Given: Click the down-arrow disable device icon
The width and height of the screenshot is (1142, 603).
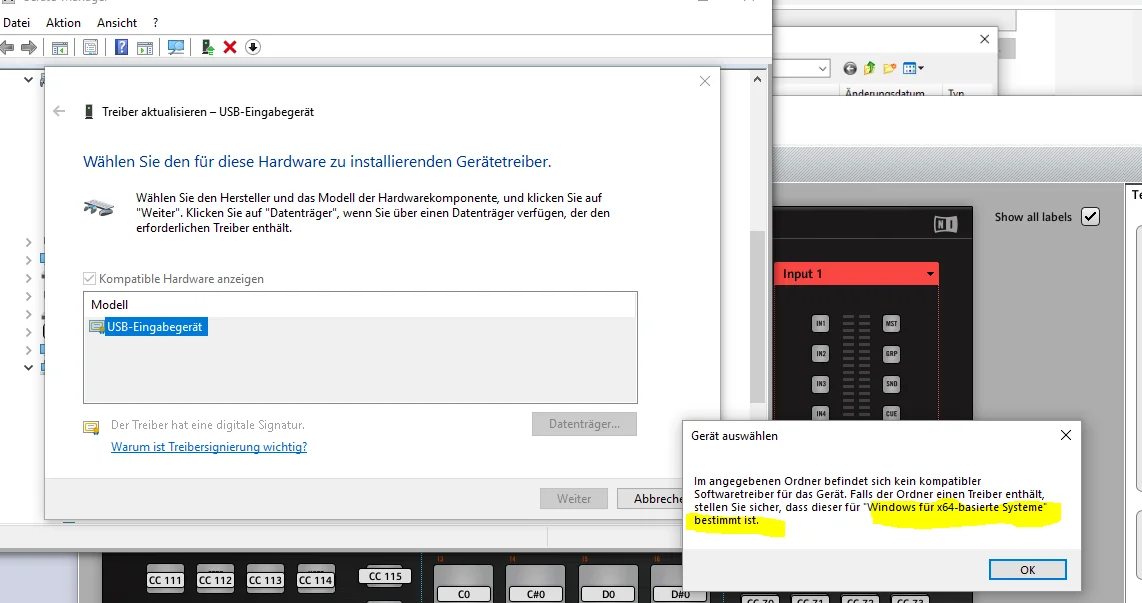Looking at the screenshot, I should [x=253, y=47].
